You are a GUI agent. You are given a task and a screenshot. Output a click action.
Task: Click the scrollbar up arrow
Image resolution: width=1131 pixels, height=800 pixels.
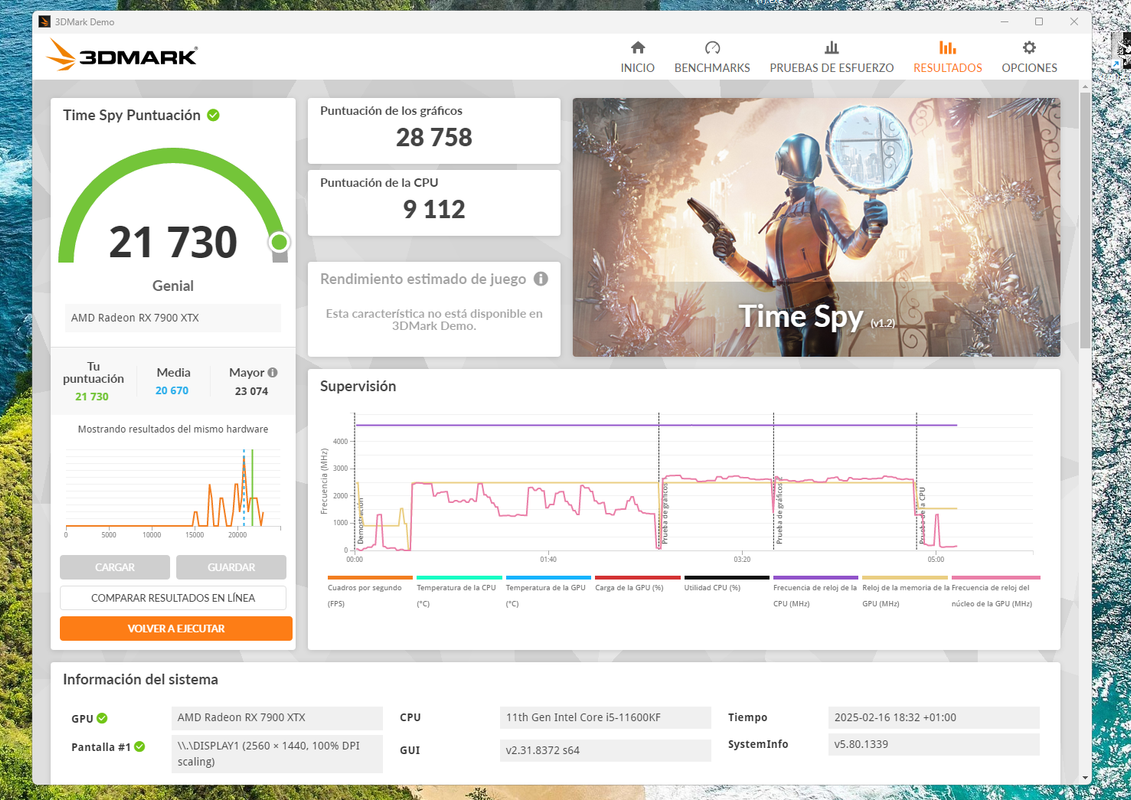(1085, 86)
